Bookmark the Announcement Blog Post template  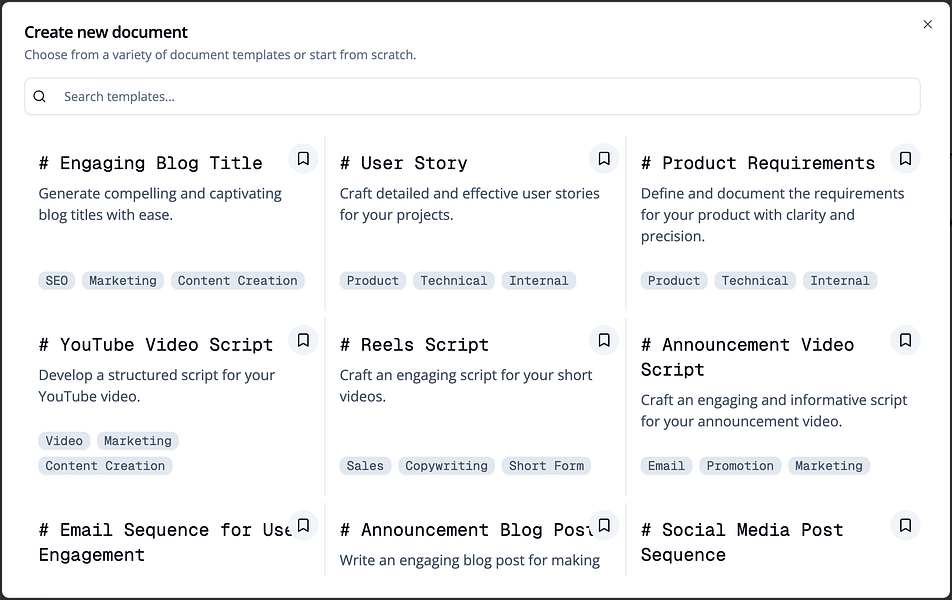604,525
